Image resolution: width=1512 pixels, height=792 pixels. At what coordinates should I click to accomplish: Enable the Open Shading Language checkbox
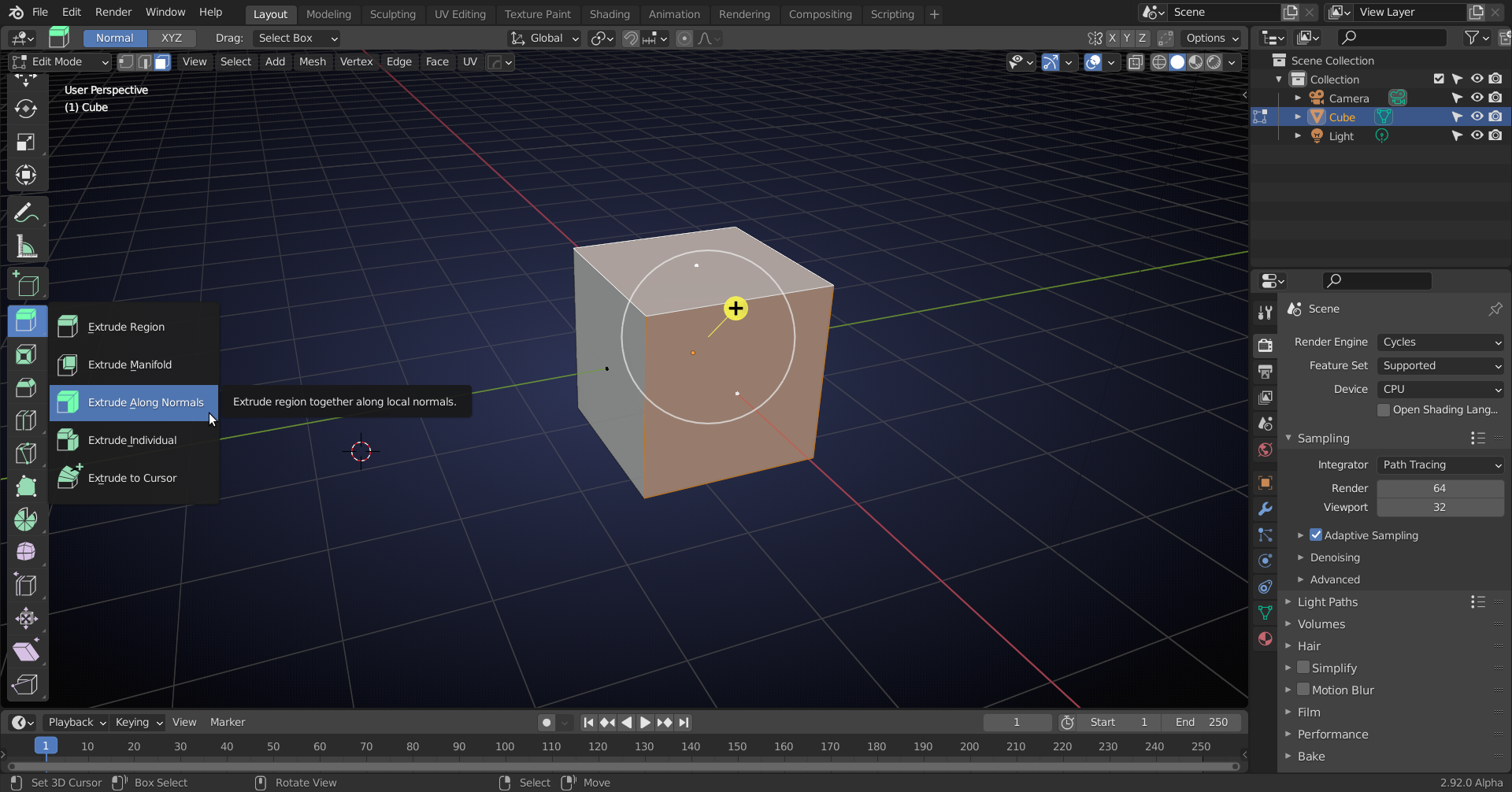point(1384,409)
